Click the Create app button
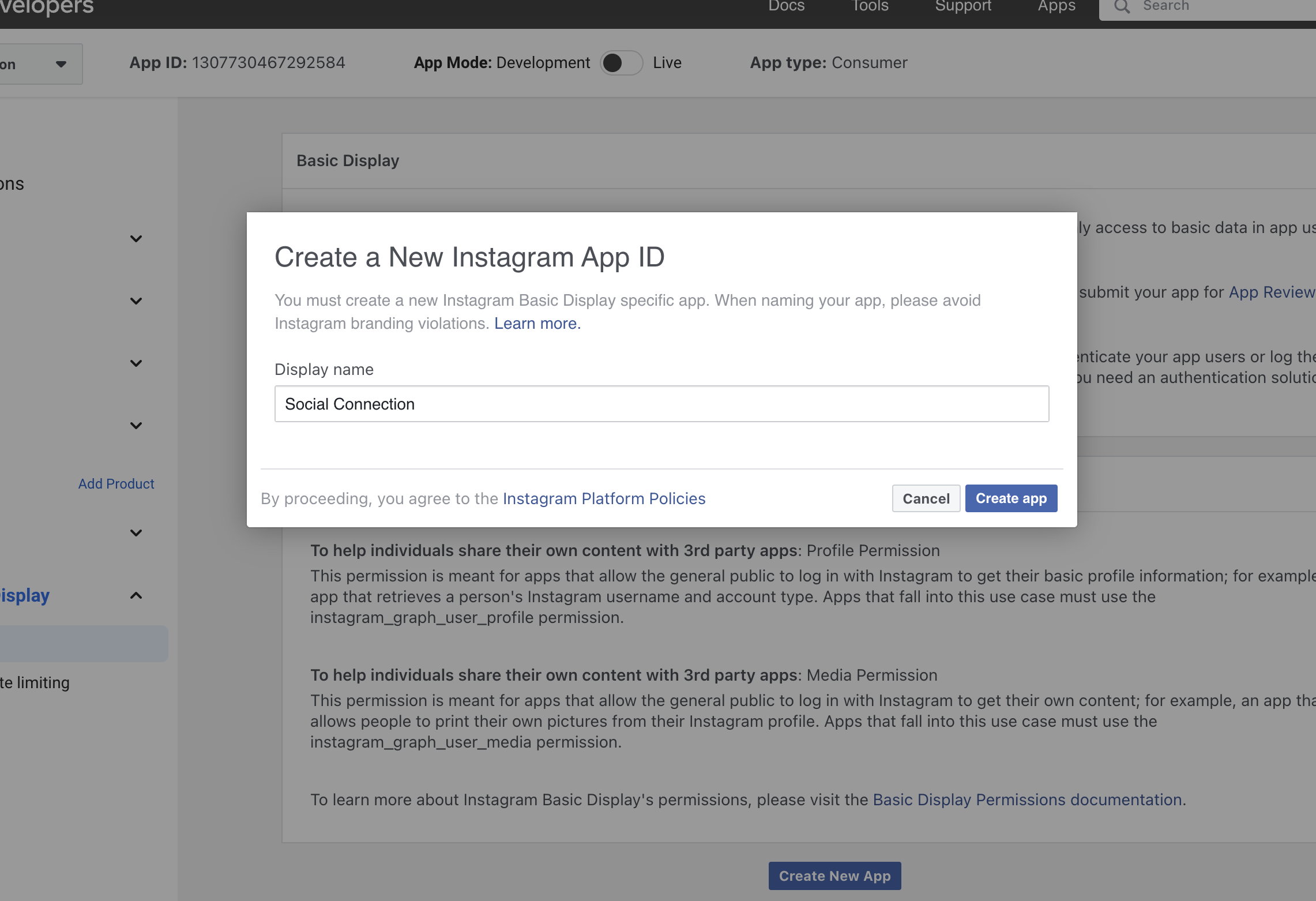This screenshot has width=1316, height=901. tap(1011, 498)
